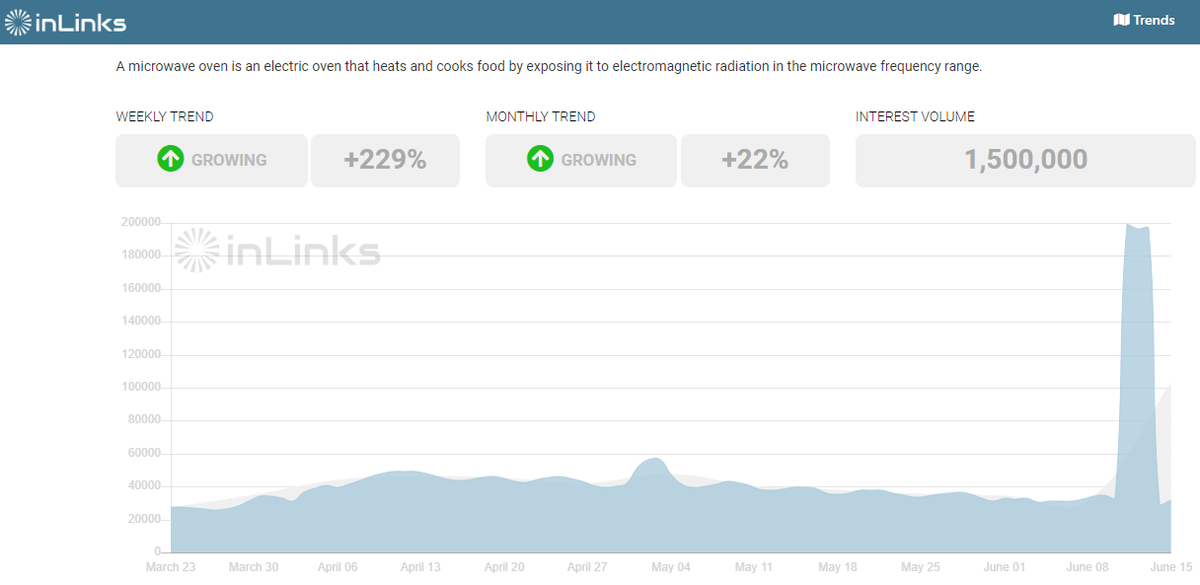Click the inLinks logo in header

pos(66,21)
